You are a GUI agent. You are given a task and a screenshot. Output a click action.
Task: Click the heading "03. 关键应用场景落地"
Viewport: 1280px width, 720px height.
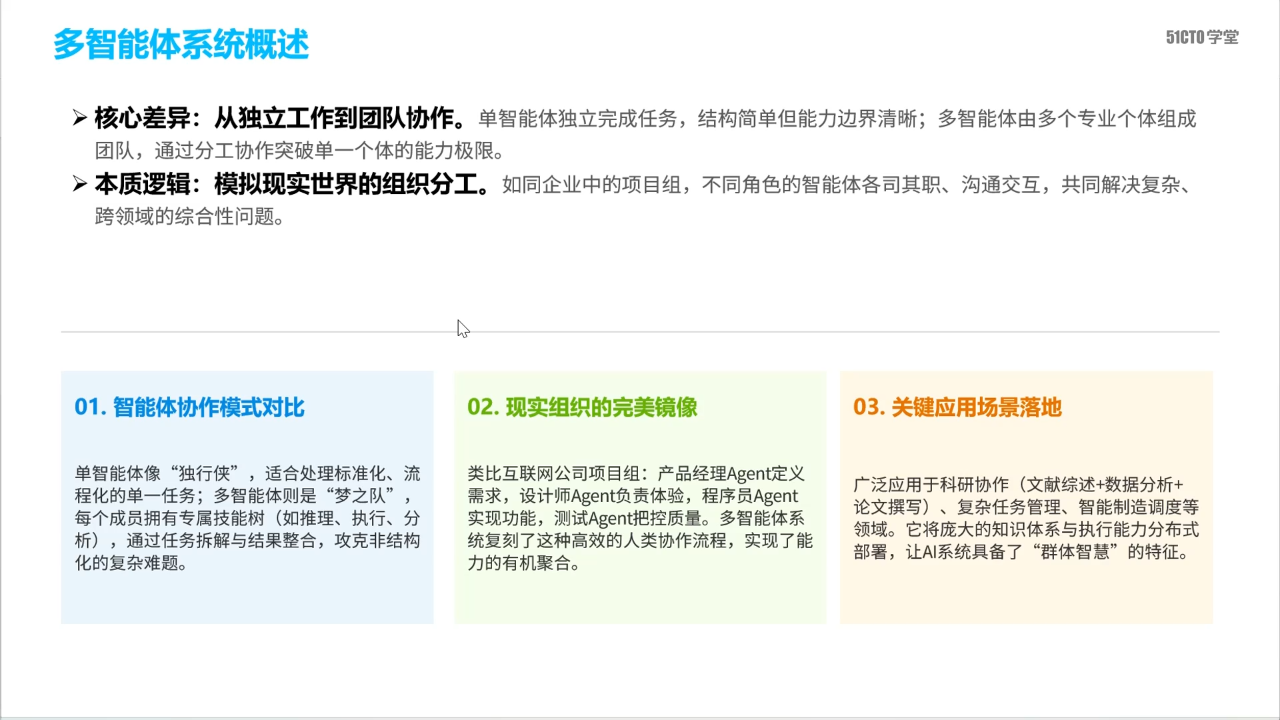point(957,407)
